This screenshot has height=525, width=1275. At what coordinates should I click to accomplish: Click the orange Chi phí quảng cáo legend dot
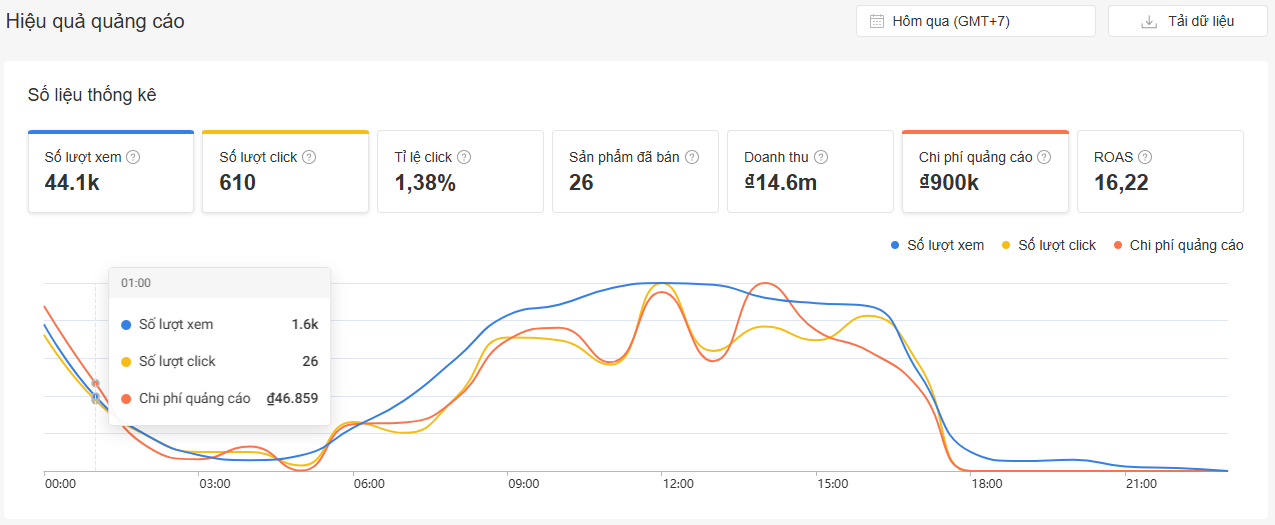[x=1119, y=245]
